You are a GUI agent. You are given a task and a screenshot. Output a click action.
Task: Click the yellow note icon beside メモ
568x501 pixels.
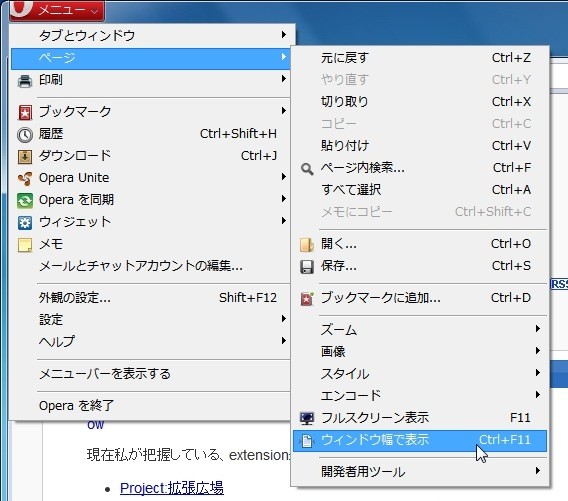pos(25,245)
